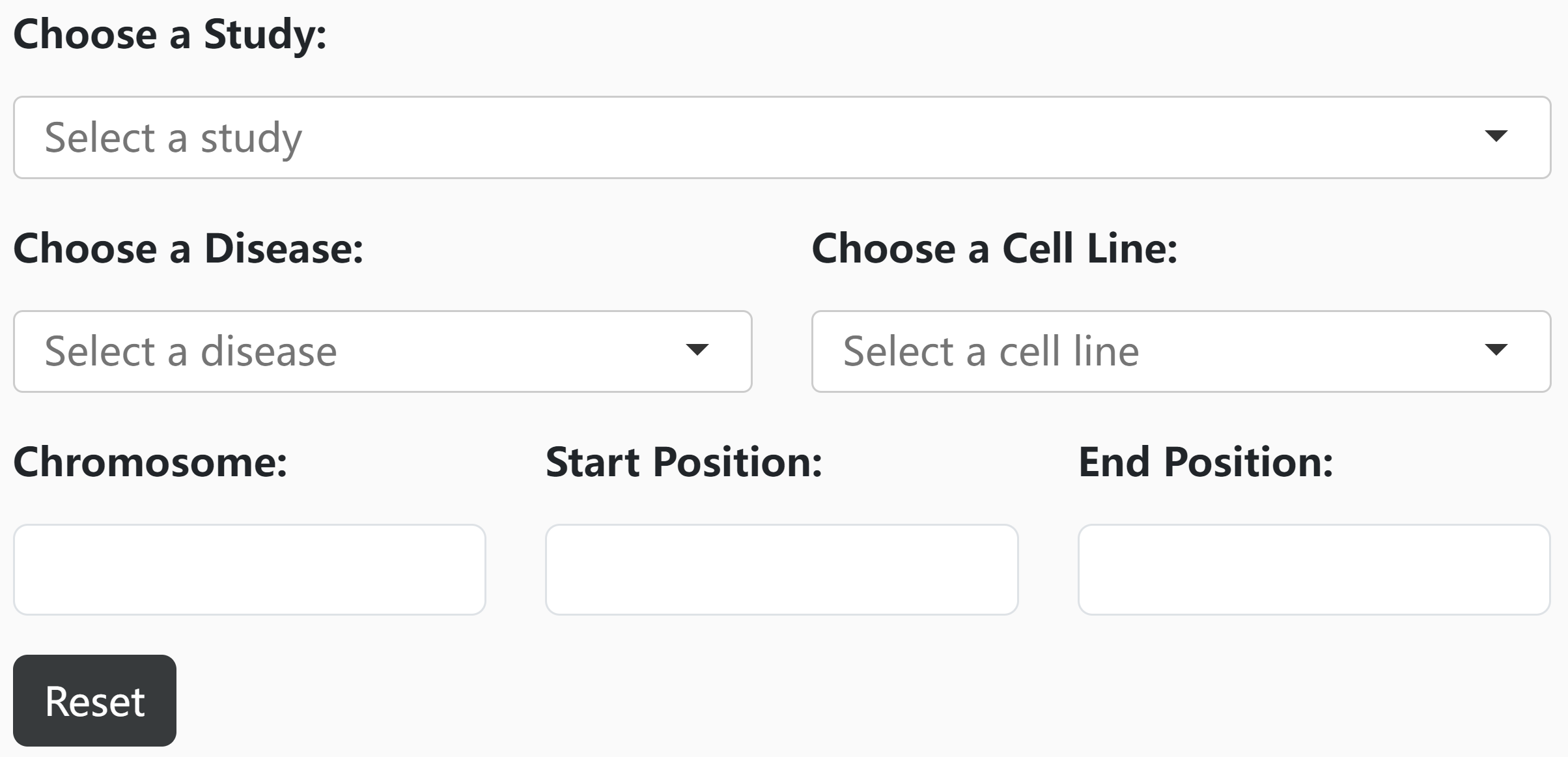Image resolution: width=1568 pixels, height=757 pixels.
Task: Click into the Start Position input box
Action: point(781,569)
